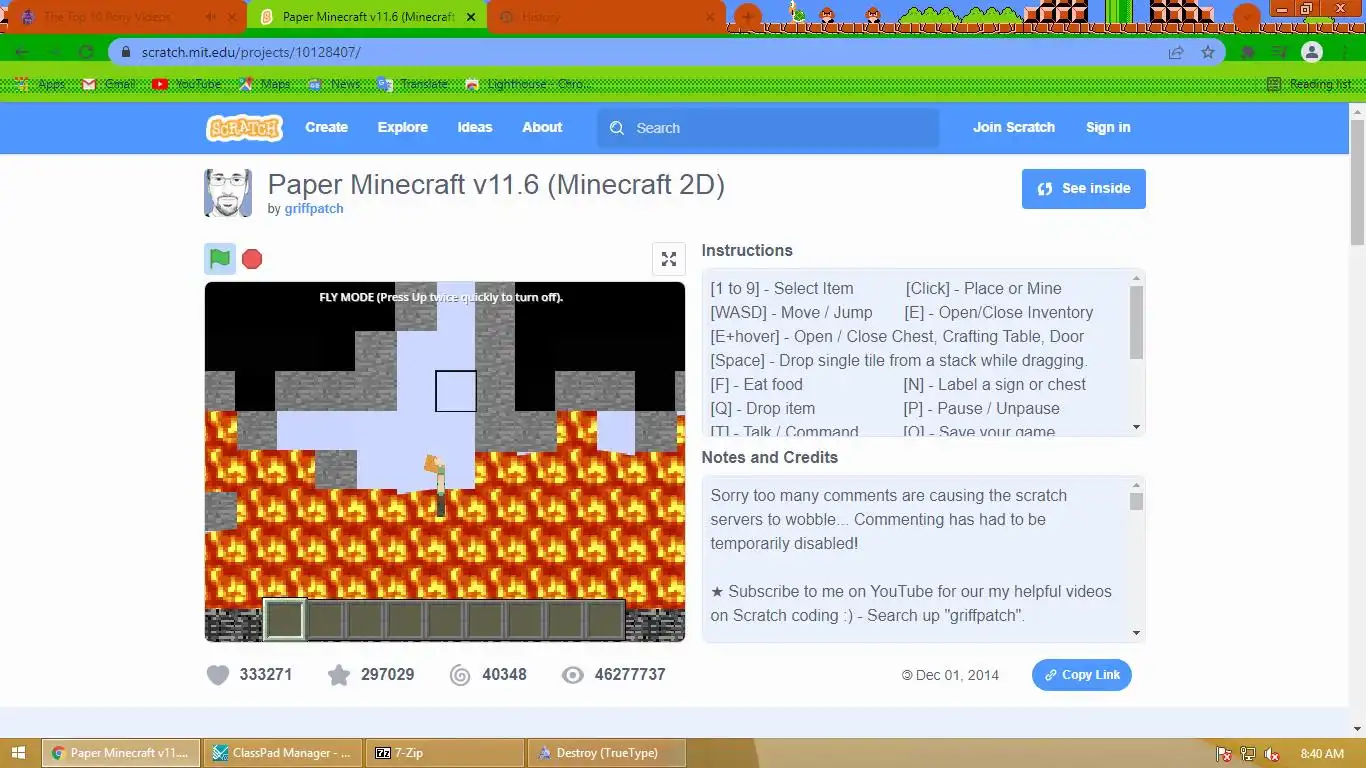
Task: Click the player character in game
Action: tap(437, 485)
